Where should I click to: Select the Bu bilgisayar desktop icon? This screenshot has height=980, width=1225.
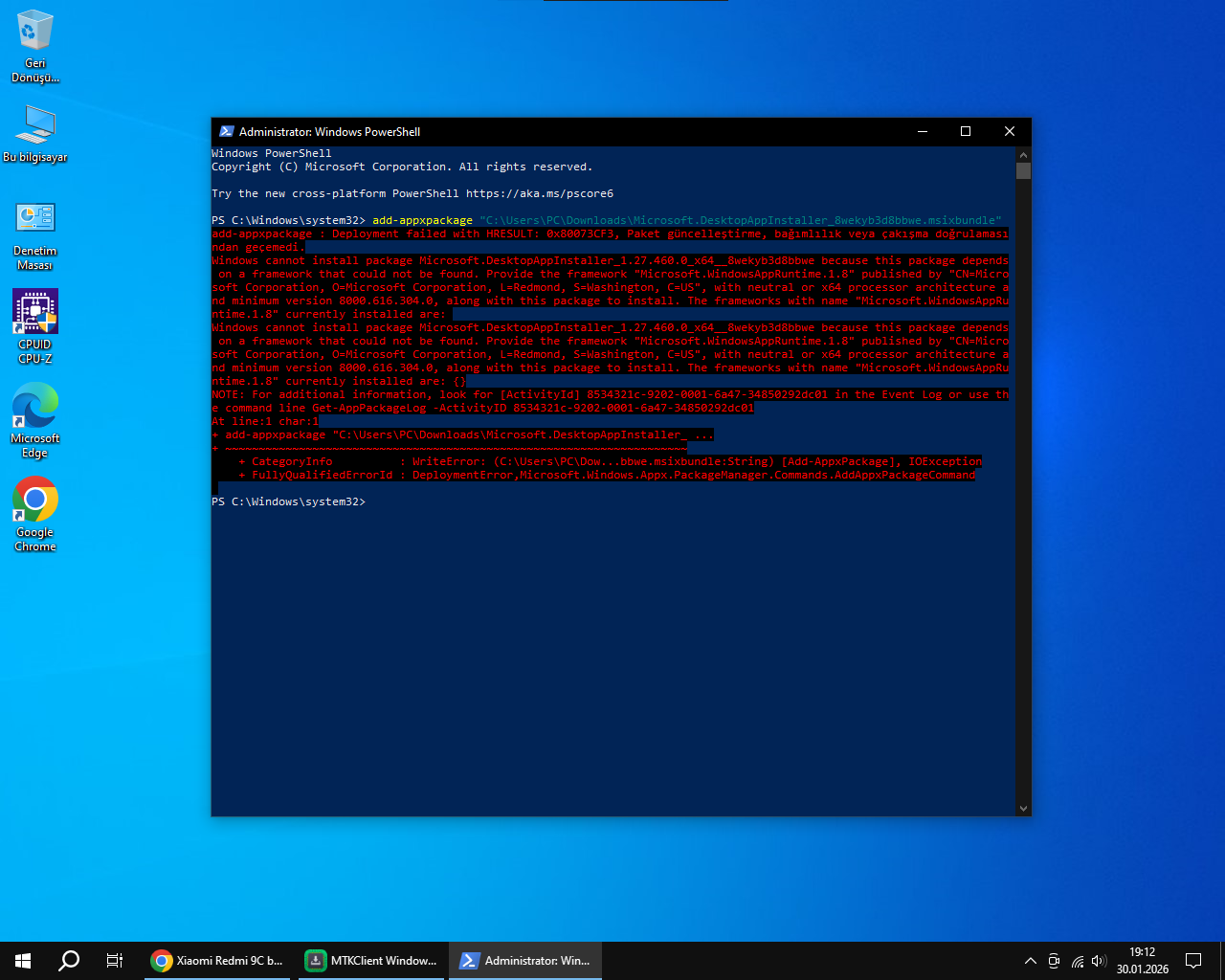[35, 134]
